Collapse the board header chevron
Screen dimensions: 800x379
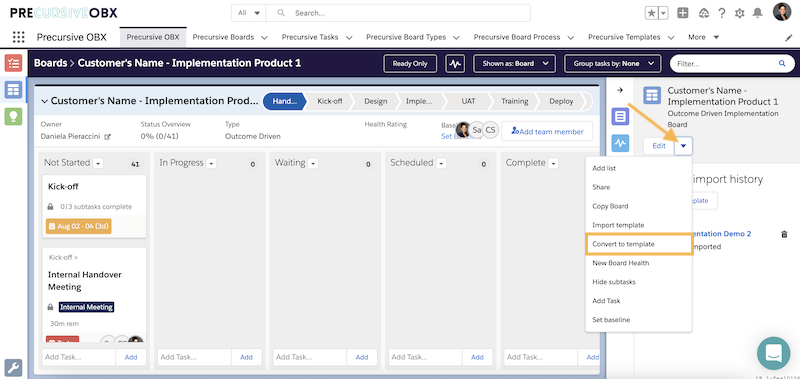(44, 102)
